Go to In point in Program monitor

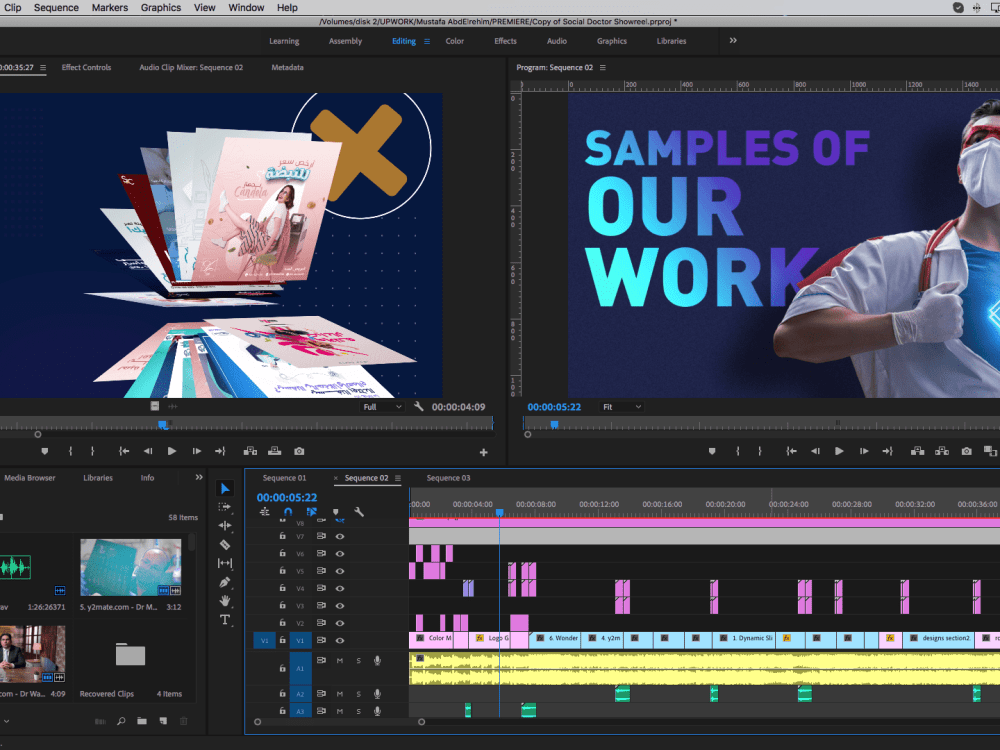(x=791, y=451)
